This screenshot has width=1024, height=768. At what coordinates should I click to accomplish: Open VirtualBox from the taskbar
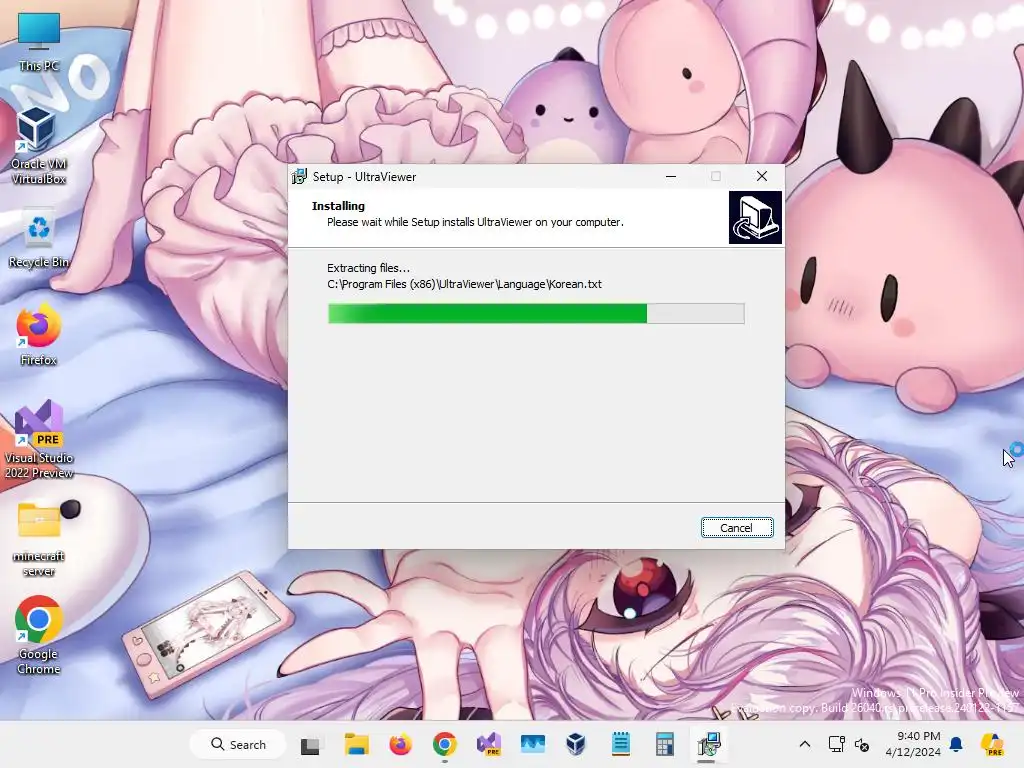[576, 744]
